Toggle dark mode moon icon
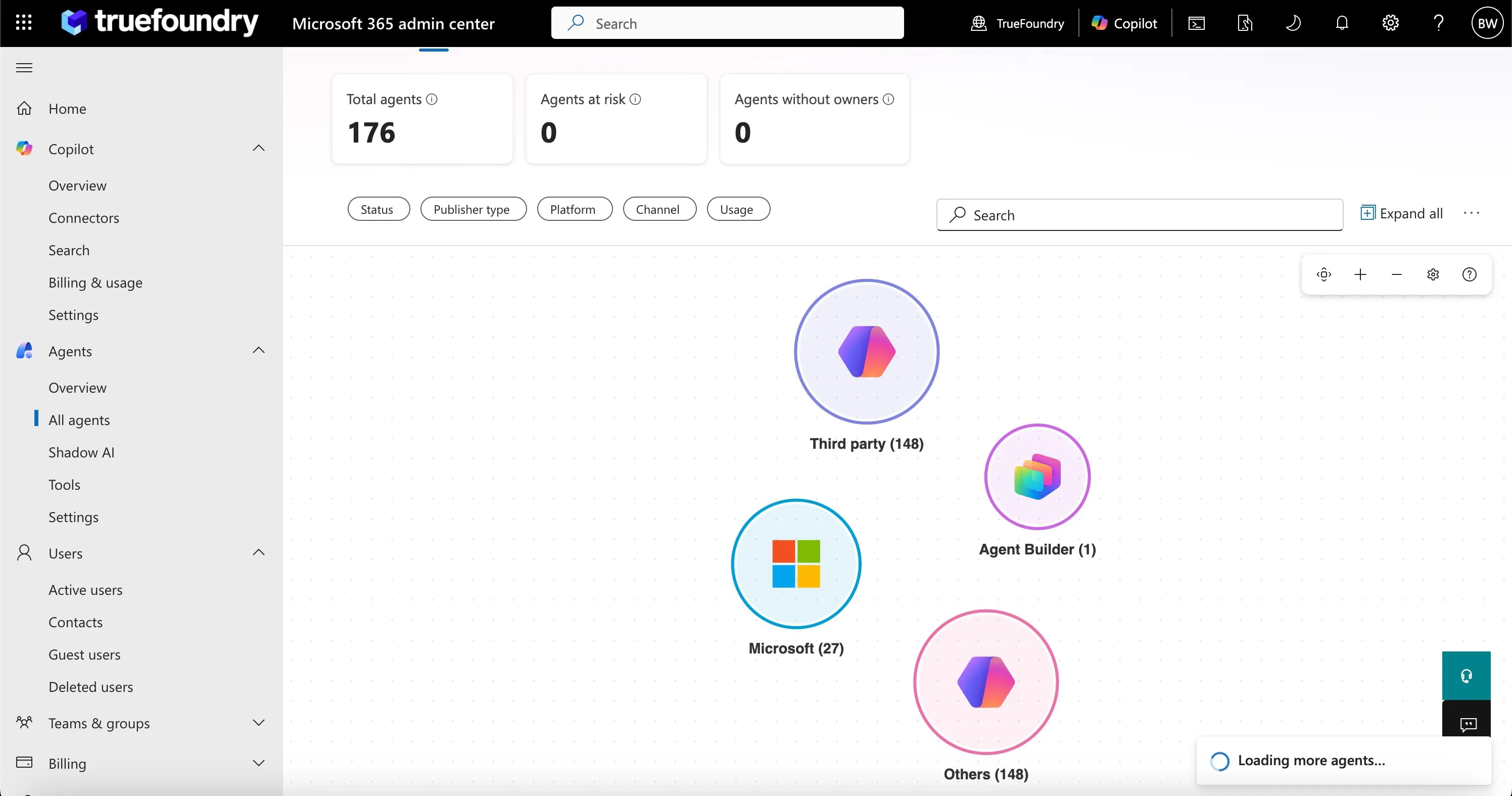Image resolution: width=1512 pixels, height=796 pixels. pos(1293,23)
